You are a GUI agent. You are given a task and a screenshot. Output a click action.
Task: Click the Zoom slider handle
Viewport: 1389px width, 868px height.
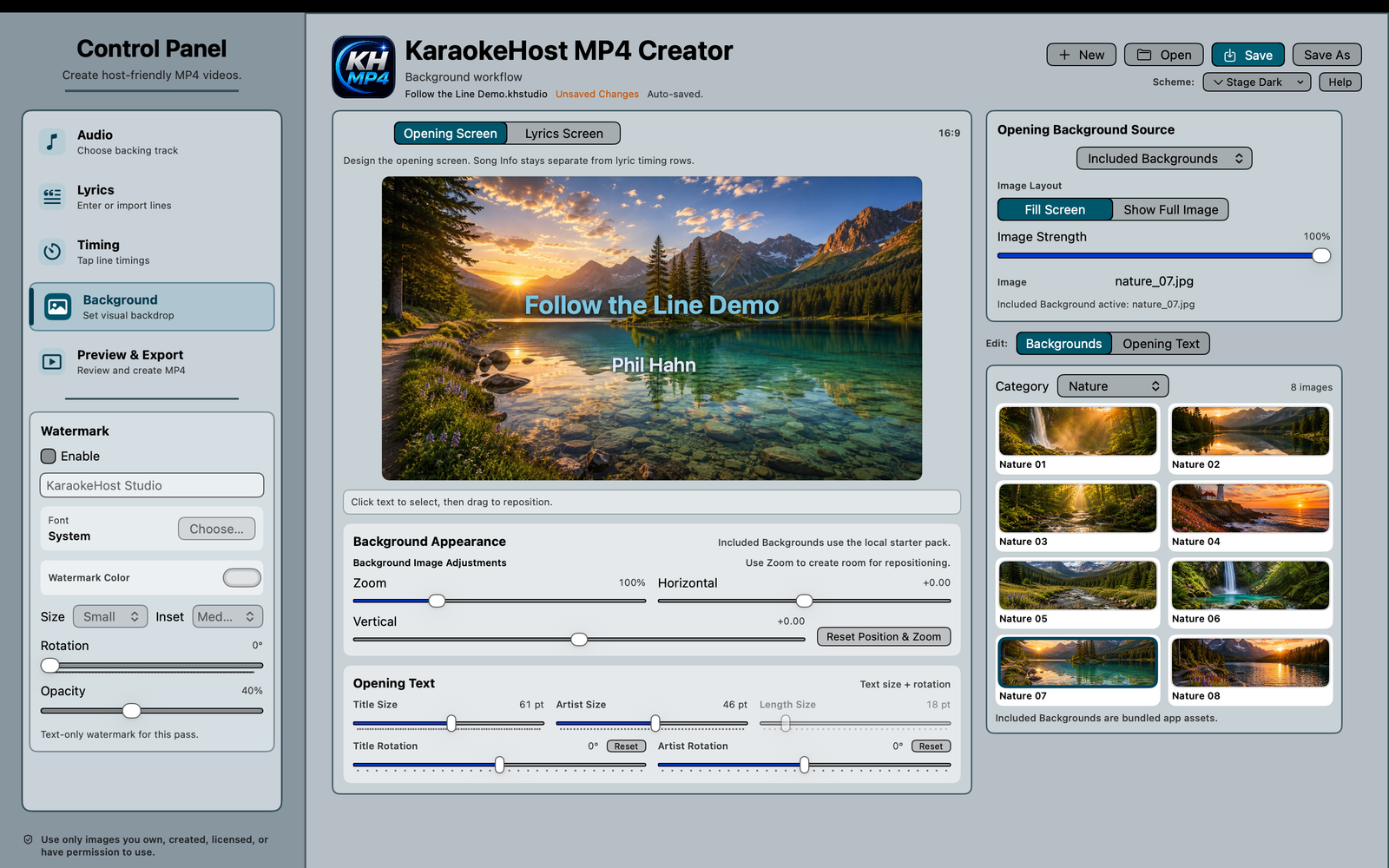[438, 601]
